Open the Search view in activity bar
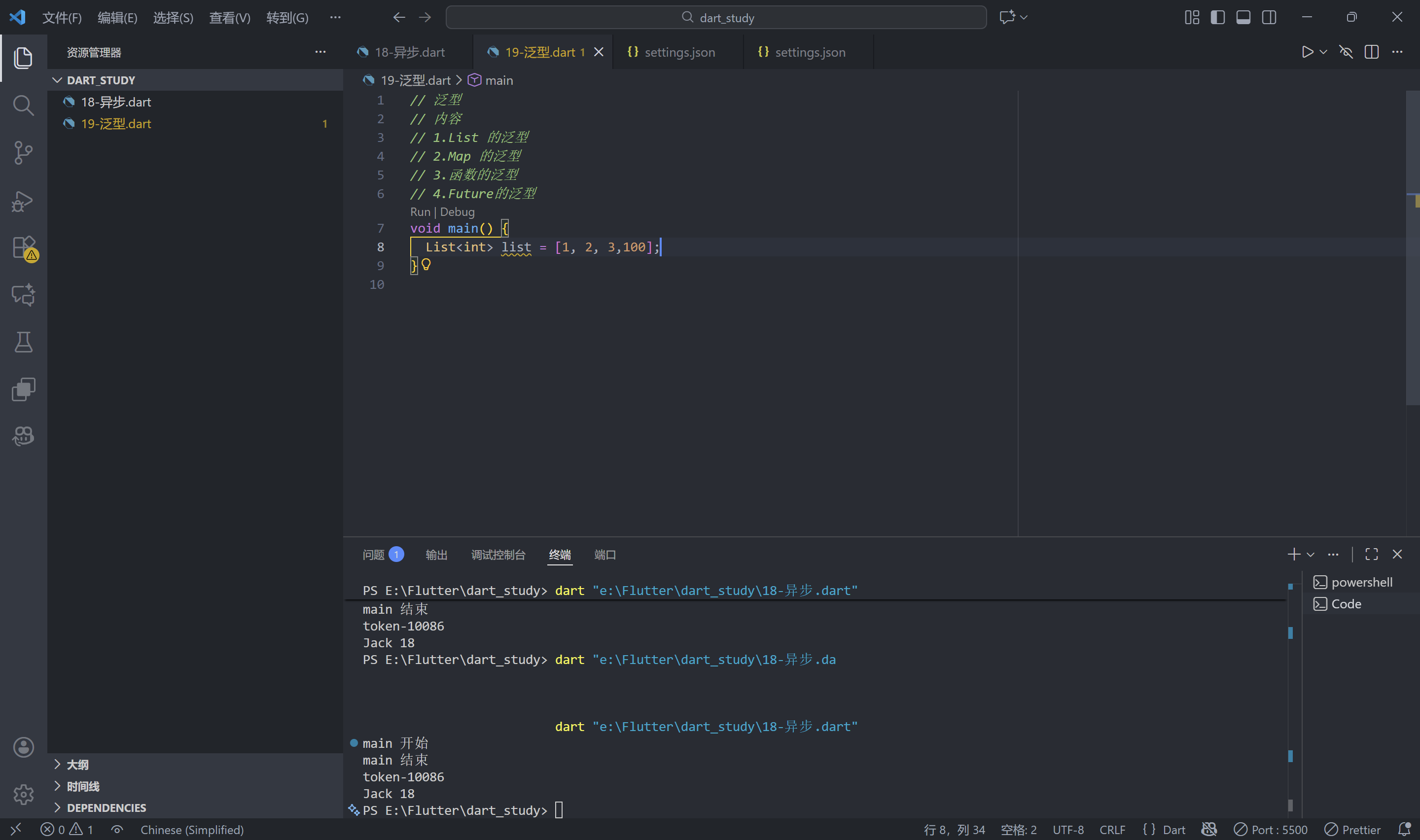 point(23,105)
